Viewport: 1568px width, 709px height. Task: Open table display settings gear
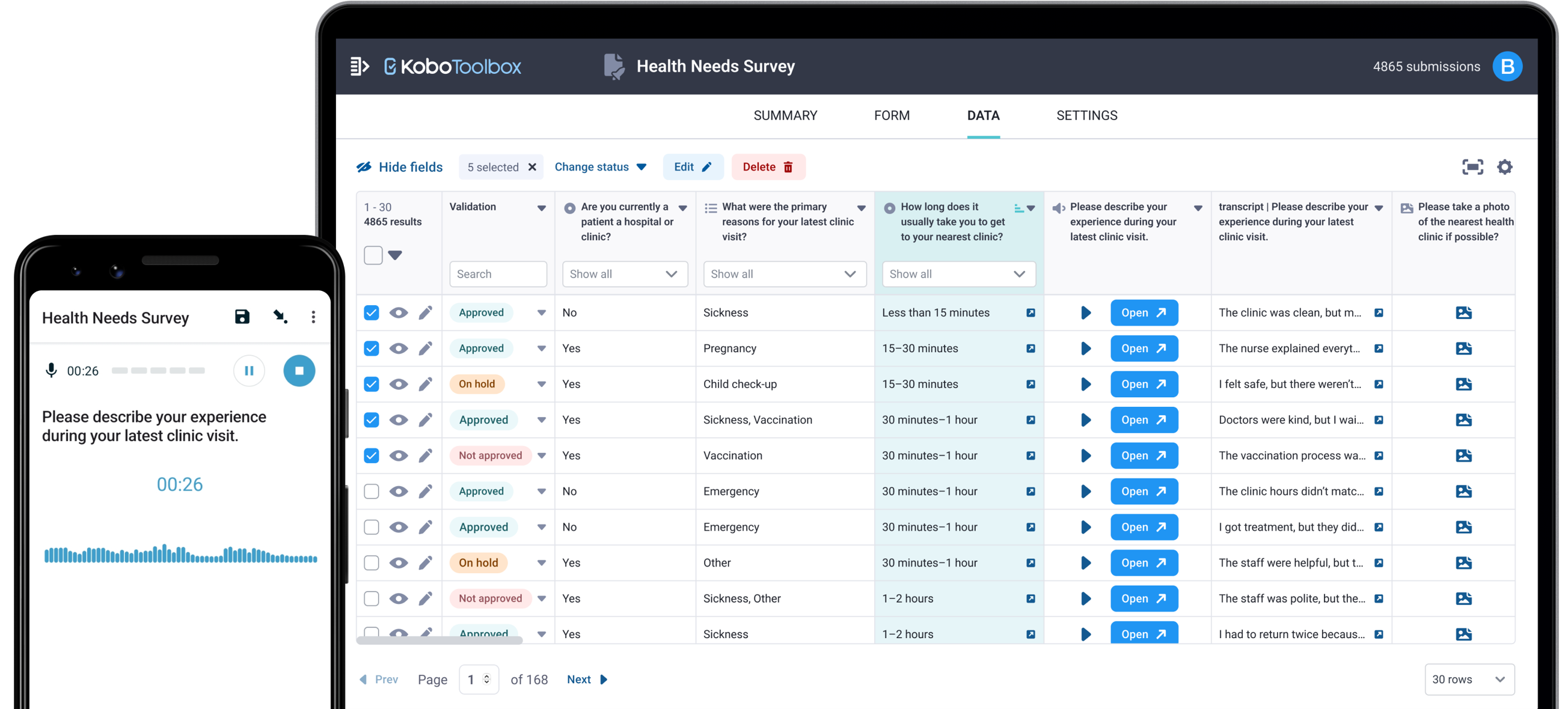(1505, 167)
